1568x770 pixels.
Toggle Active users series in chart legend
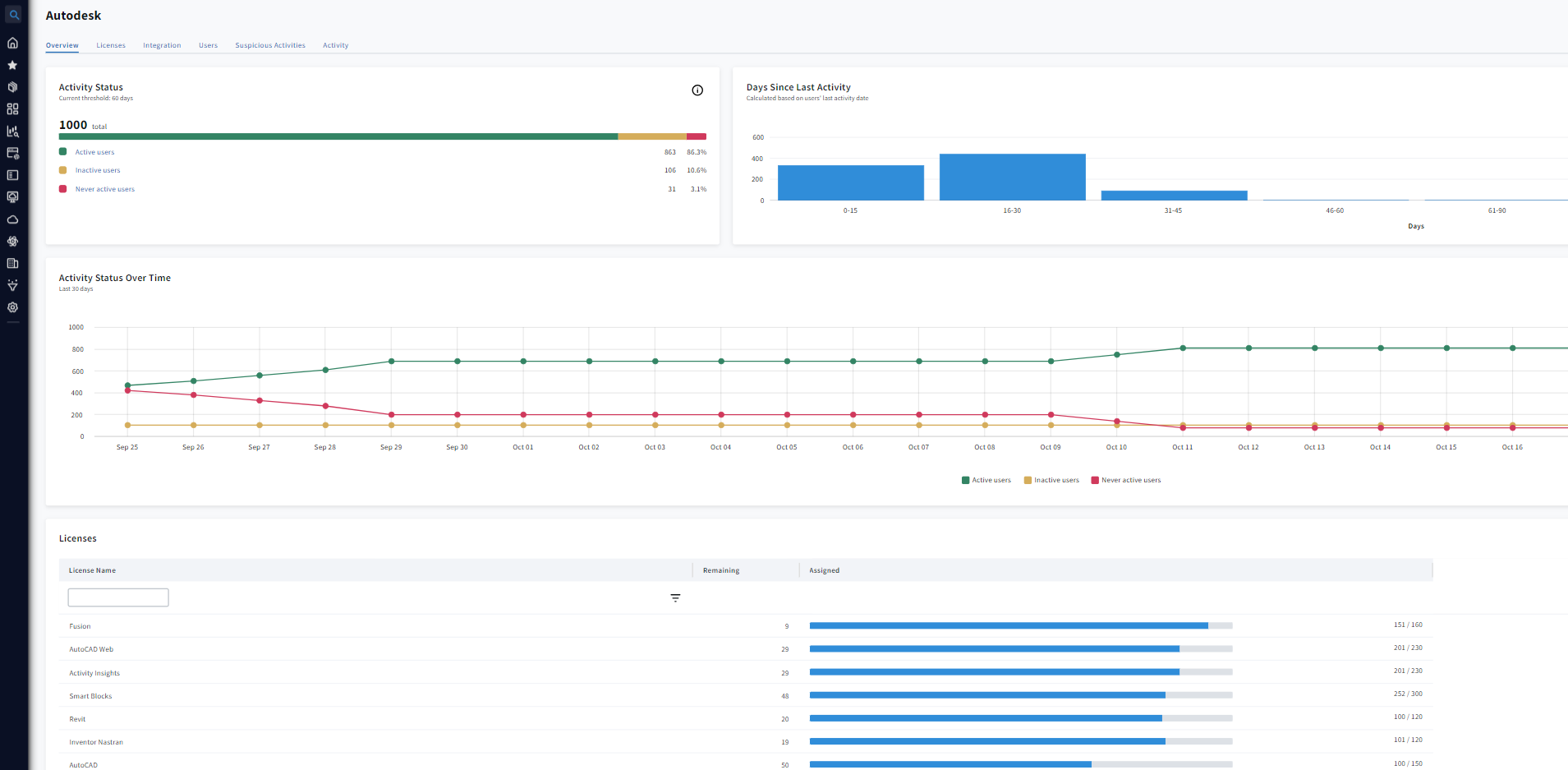point(986,480)
